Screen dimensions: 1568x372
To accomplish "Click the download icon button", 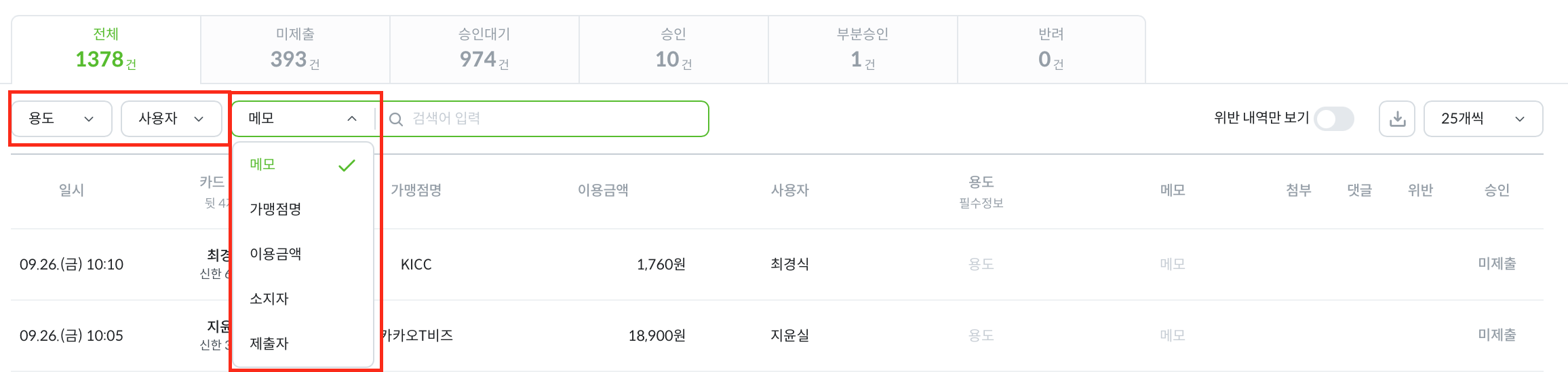I will pos(1396,119).
